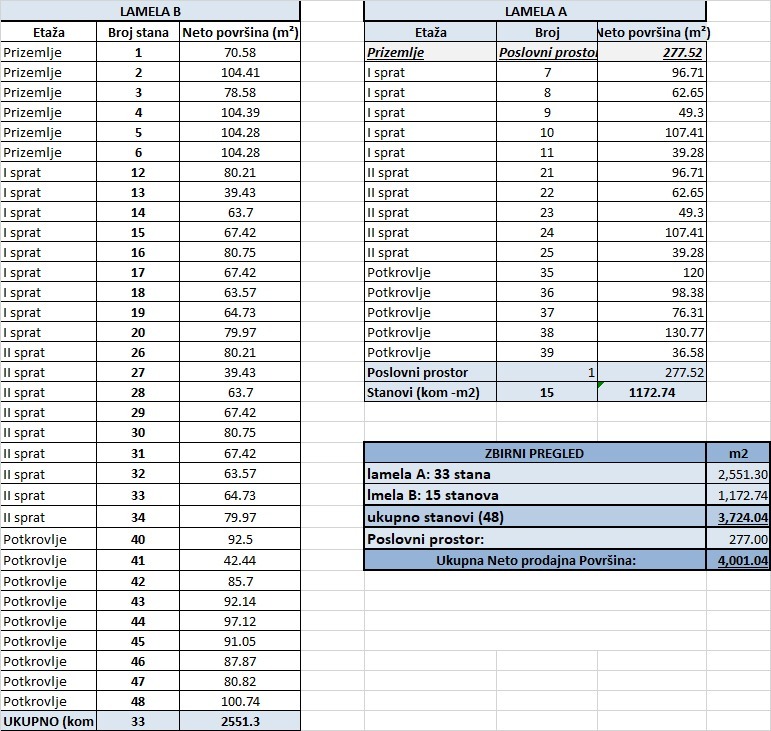Click the cell with area 100.74
Image resolution: width=771 pixels, height=731 pixels.
pos(240,701)
